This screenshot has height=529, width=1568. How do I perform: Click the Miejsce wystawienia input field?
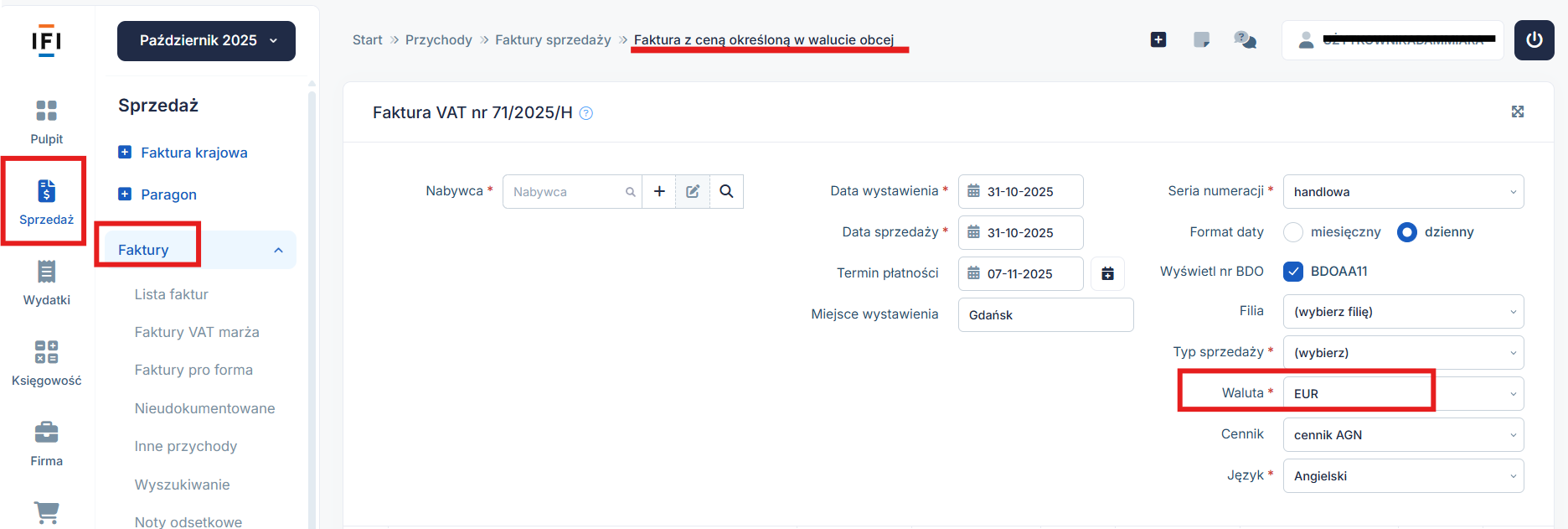pos(1045,315)
